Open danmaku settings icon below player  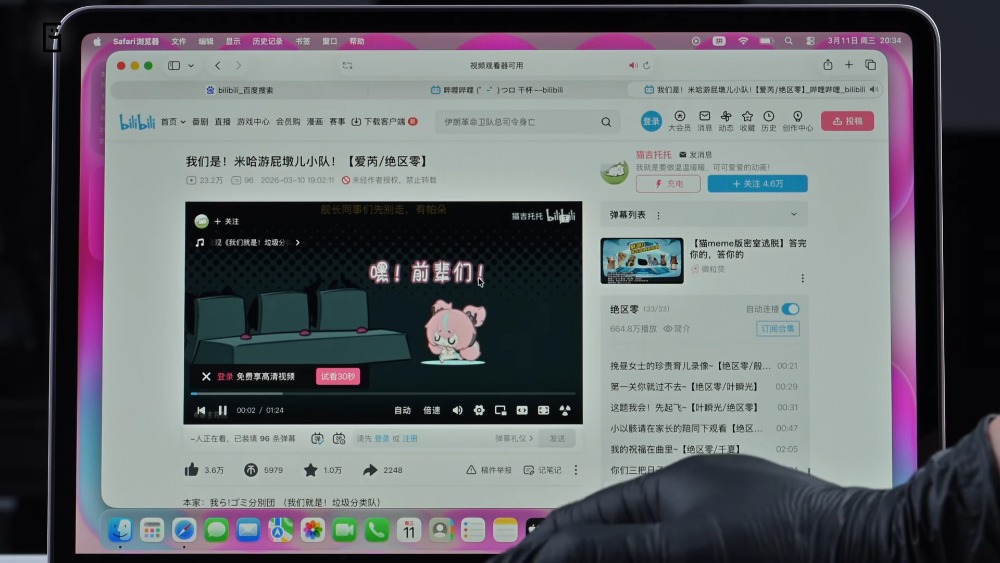pyautogui.click(x=339, y=439)
